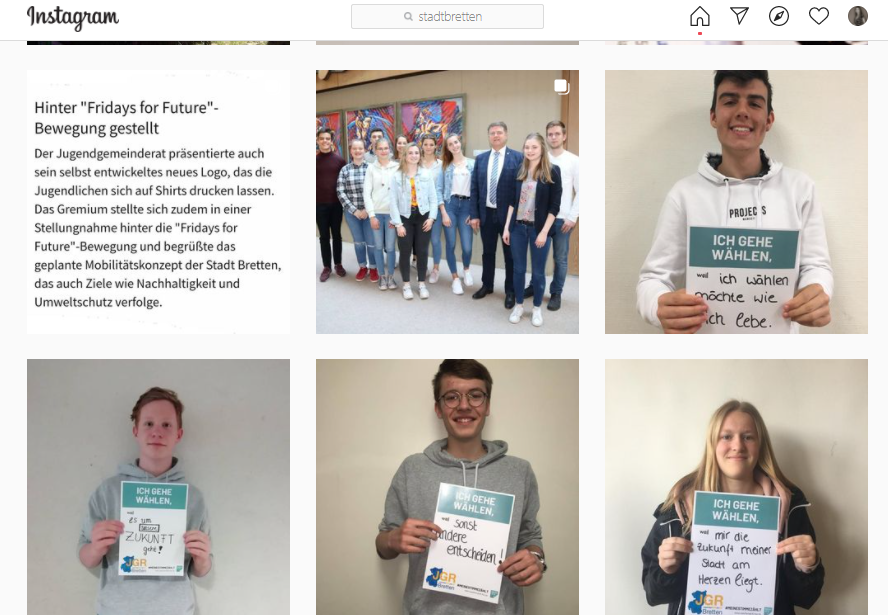Open the Fridays for Future text post
This screenshot has height=615, width=888.
pos(159,202)
